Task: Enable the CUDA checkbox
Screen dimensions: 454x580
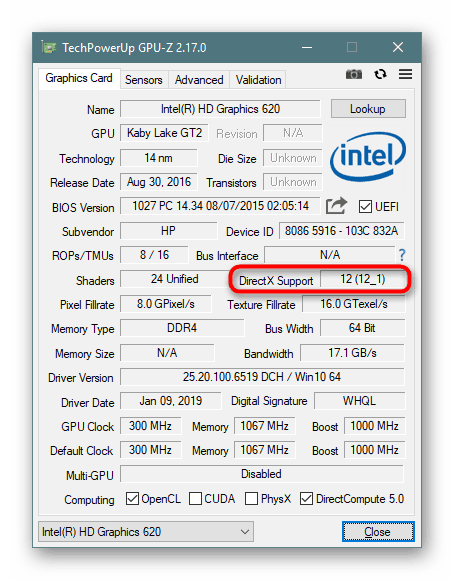Action: pos(195,499)
